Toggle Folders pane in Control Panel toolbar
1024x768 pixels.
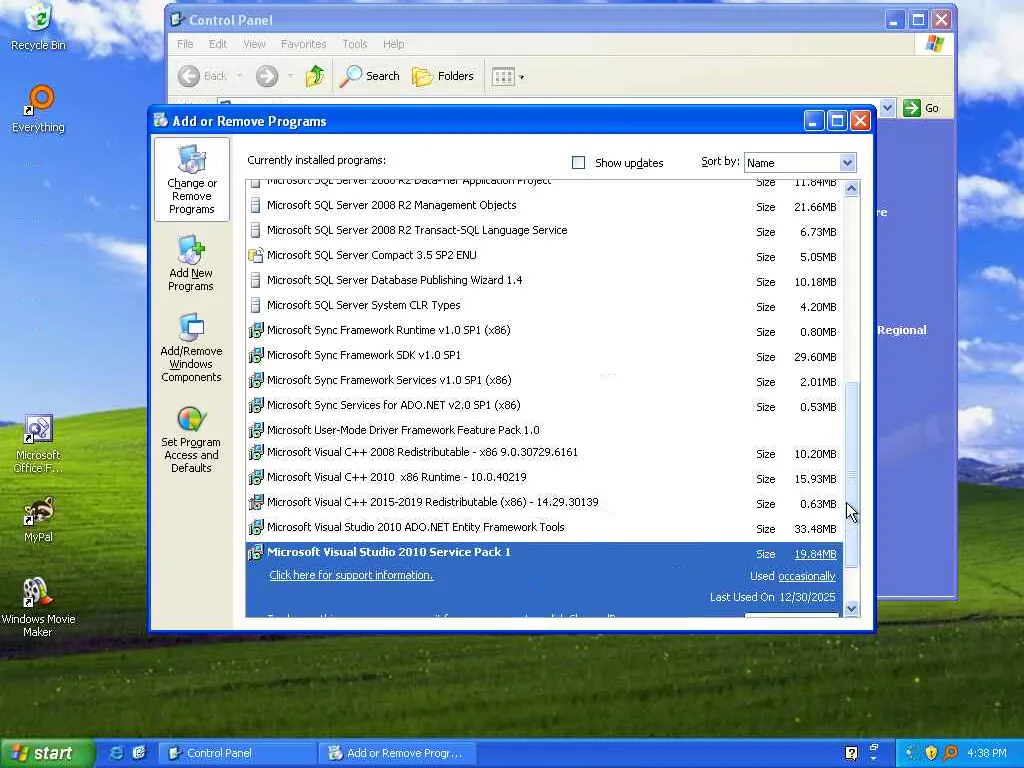point(443,76)
